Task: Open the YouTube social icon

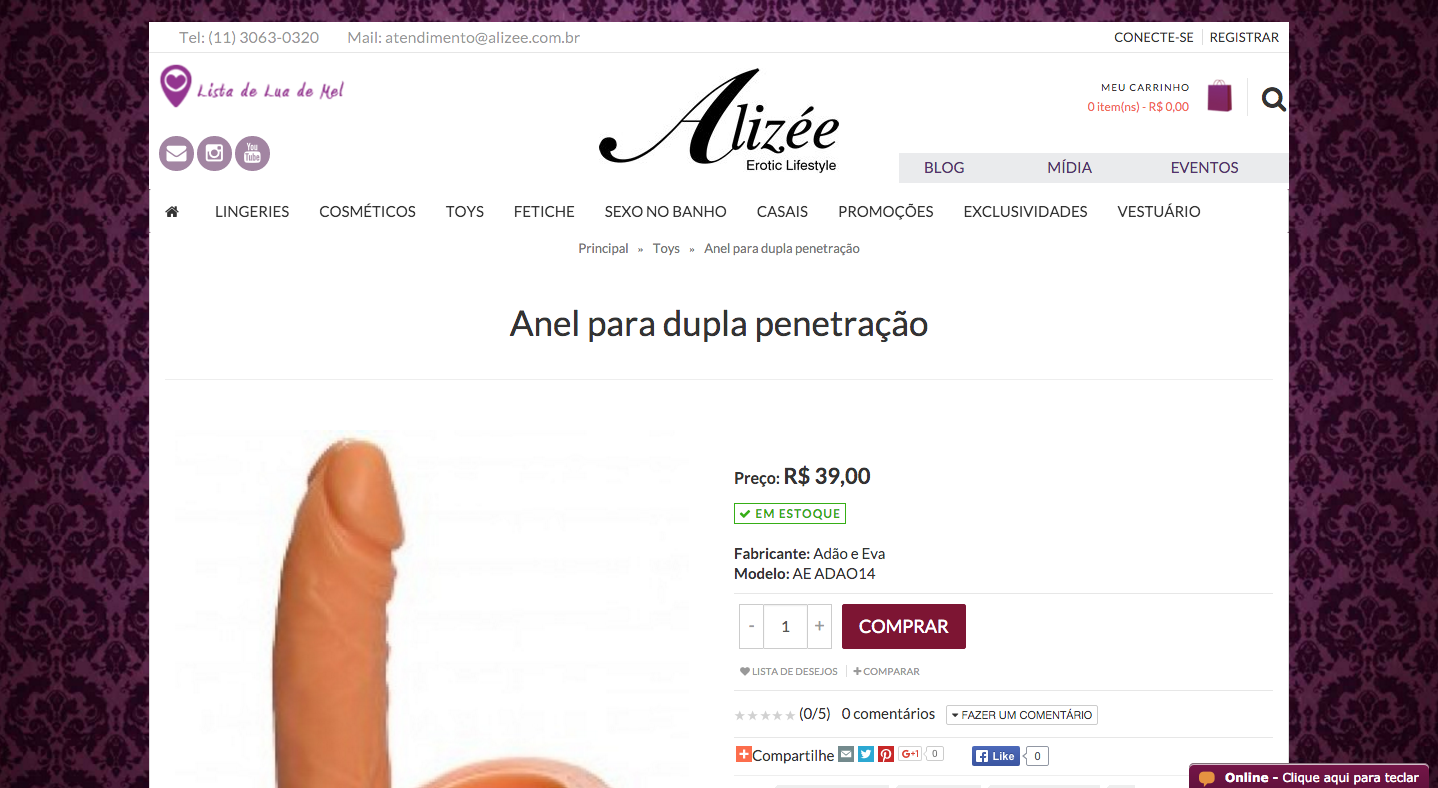Action: coord(252,154)
